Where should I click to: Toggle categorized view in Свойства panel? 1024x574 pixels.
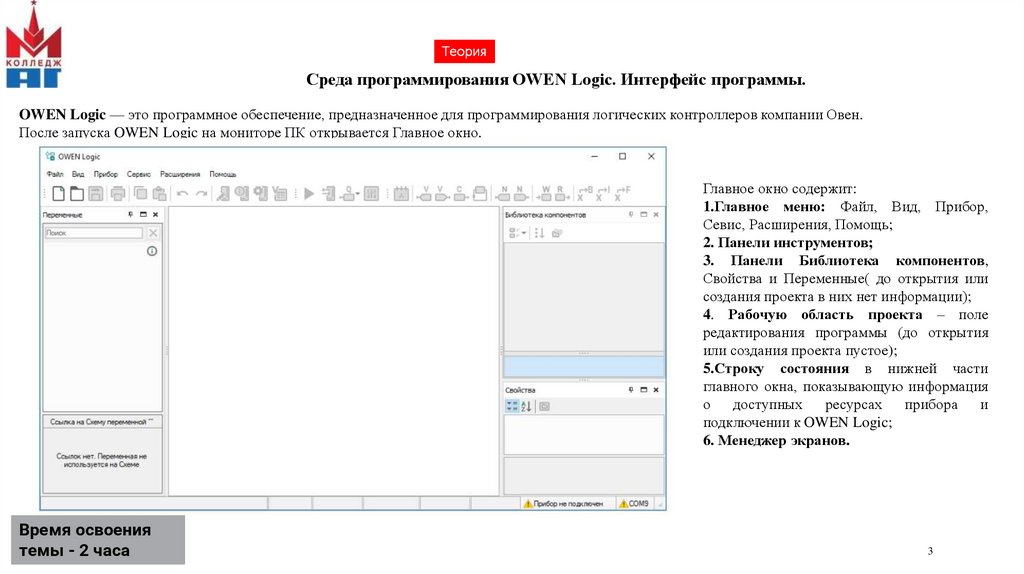512,407
